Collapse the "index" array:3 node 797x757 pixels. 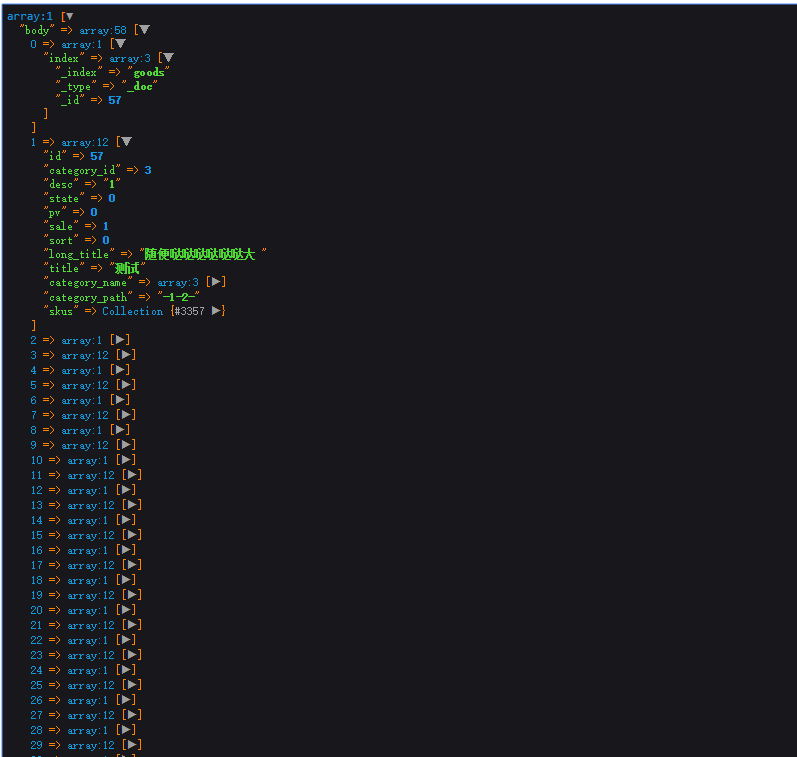point(169,58)
